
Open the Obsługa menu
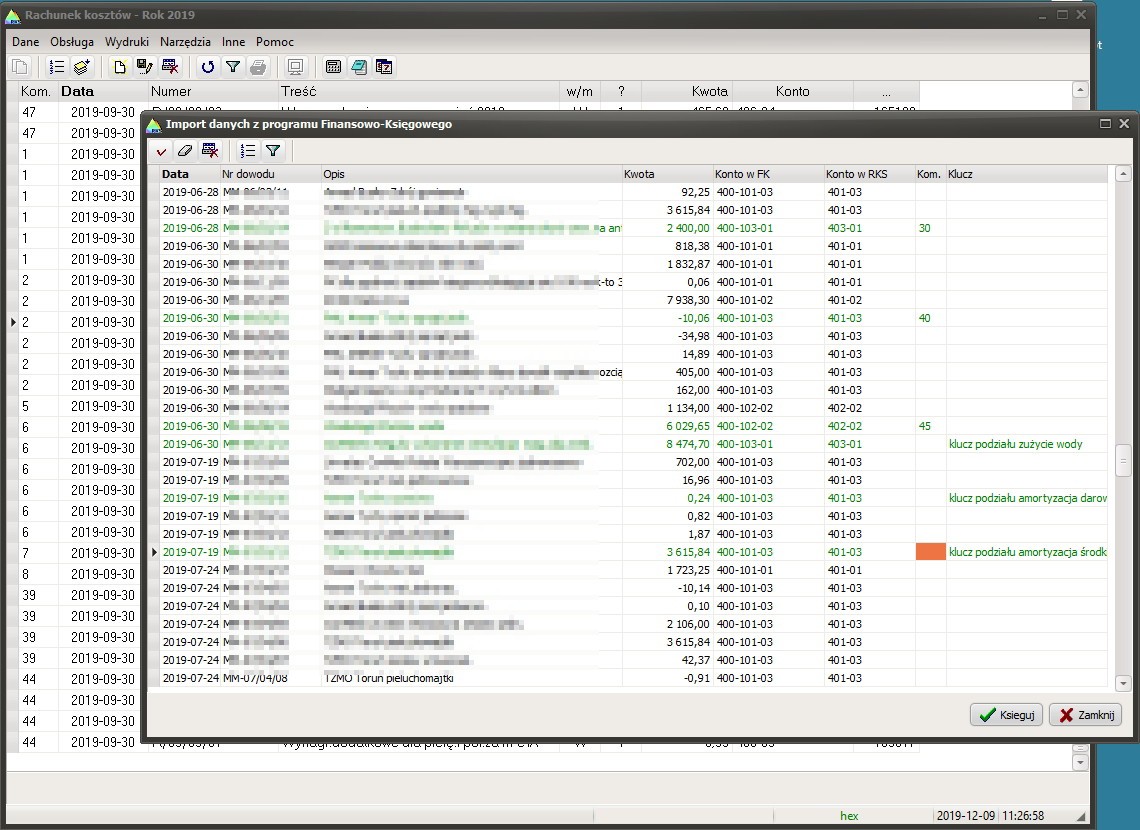tap(72, 42)
